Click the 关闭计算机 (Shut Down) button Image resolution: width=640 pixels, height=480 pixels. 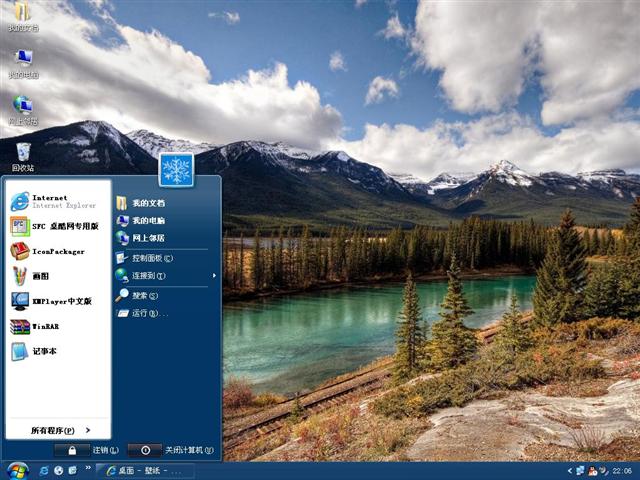[172, 450]
